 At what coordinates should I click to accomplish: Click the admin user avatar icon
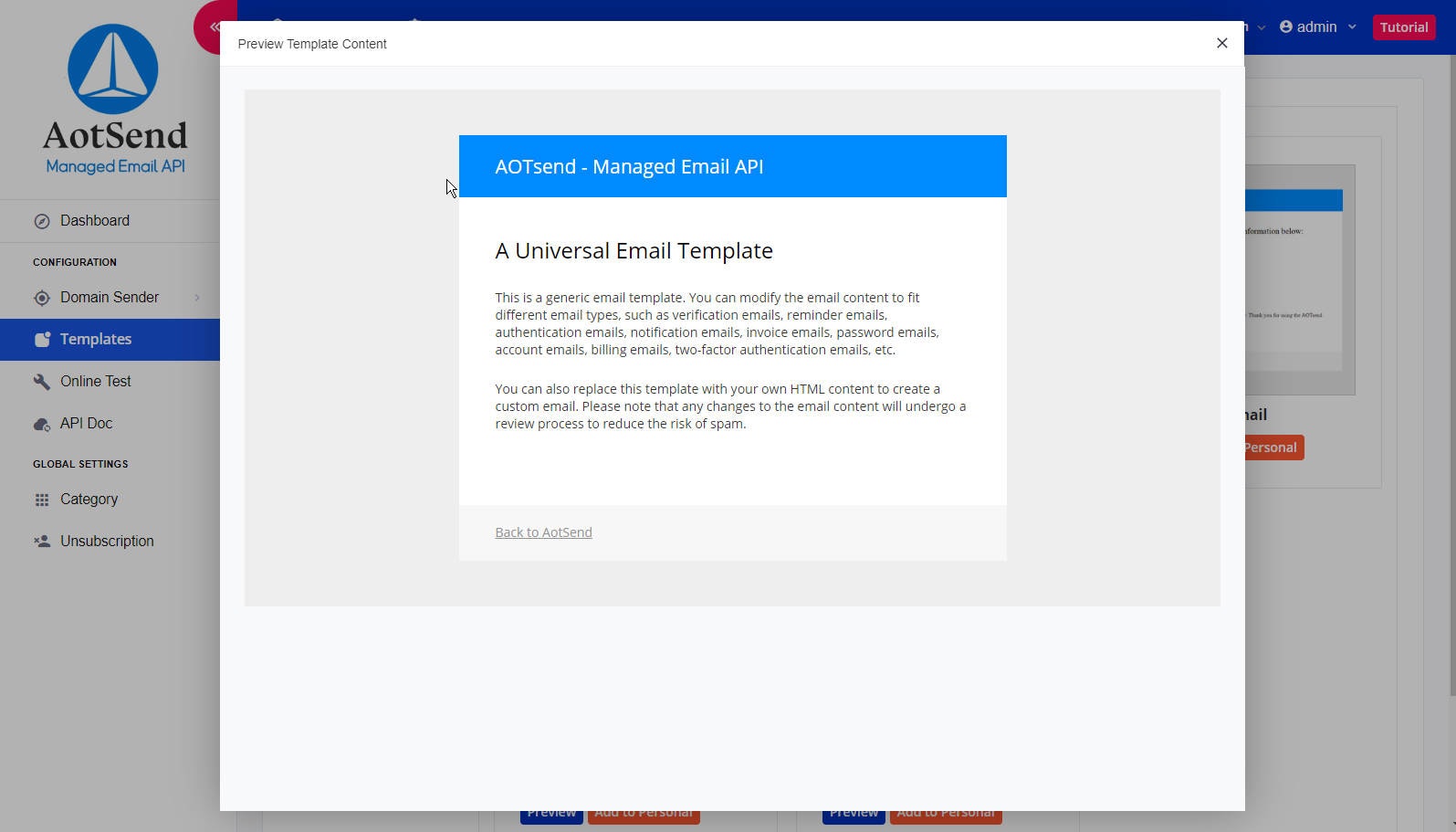click(x=1286, y=26)
